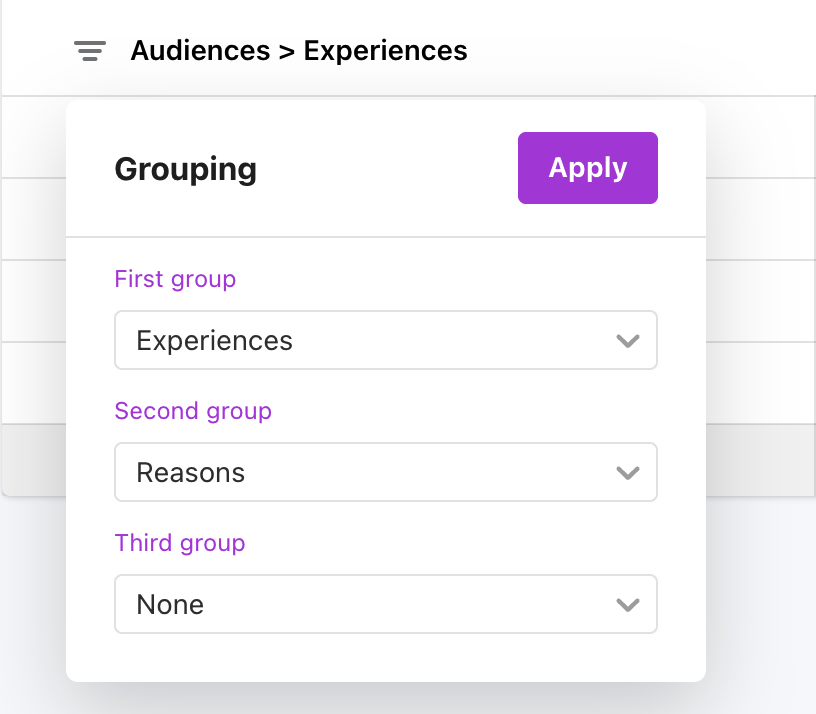Click the Grouping panel title
816x714 pixels.
(x=185, y=169)
